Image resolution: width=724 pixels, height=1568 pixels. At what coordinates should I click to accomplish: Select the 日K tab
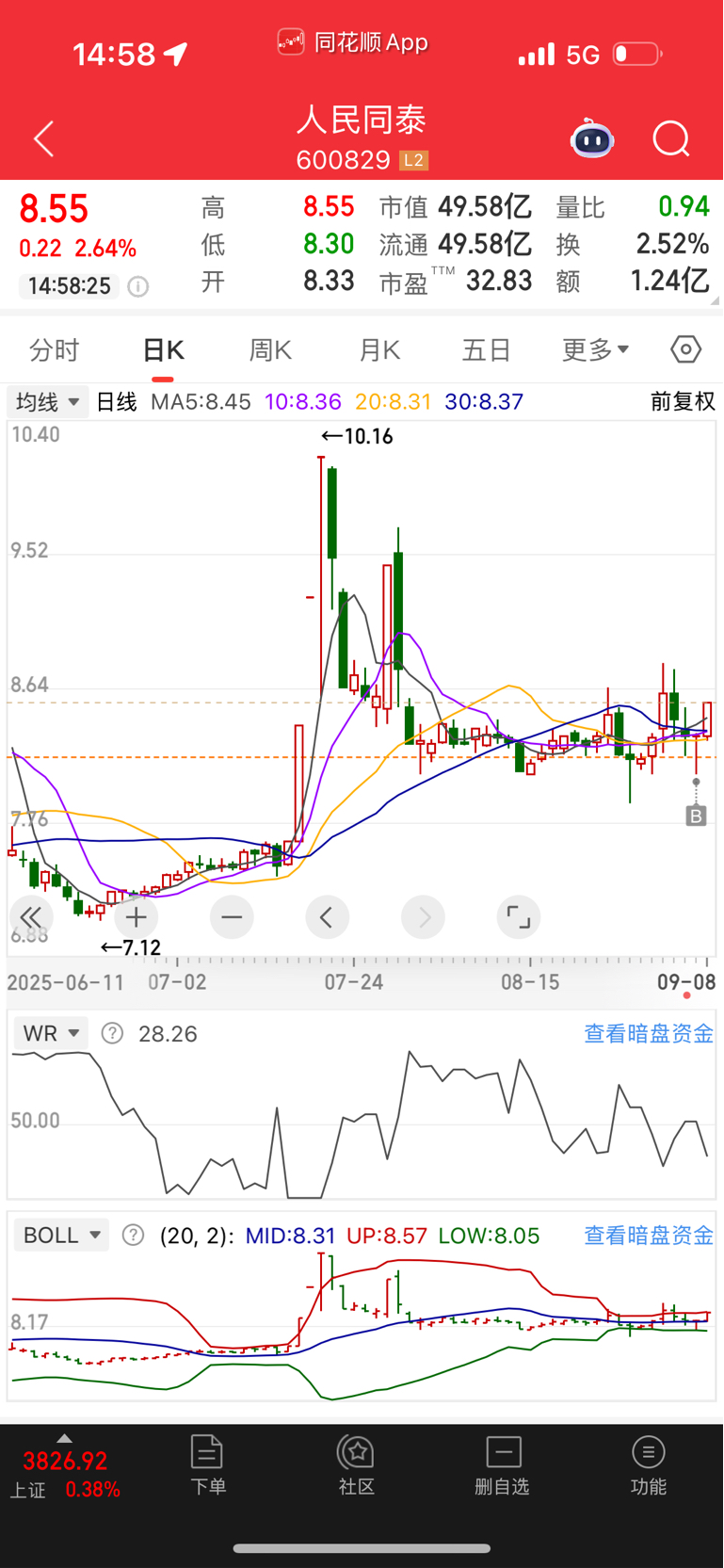pos(163,350)
